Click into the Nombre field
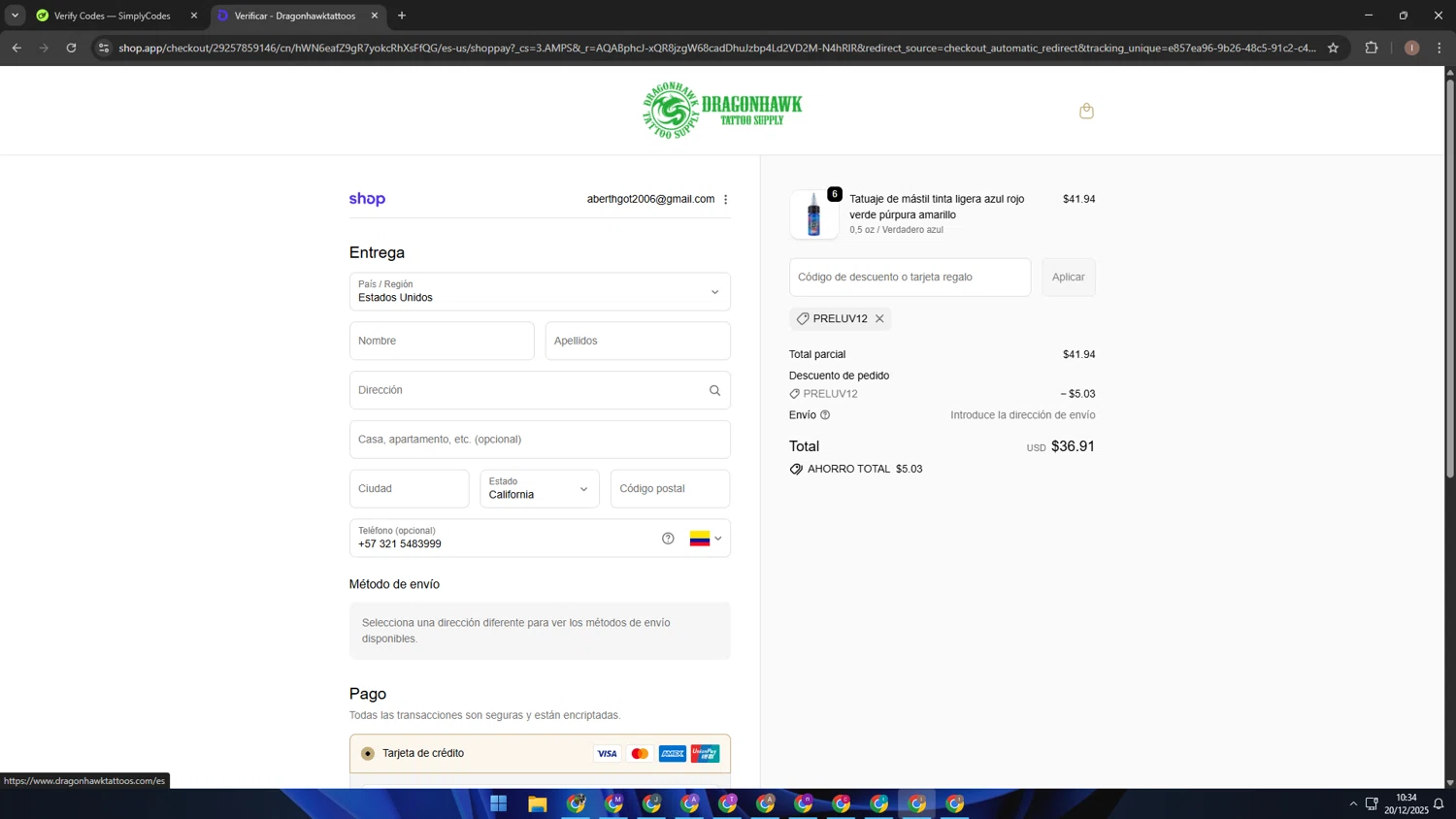Viewport: 1456px width, 819px height. (x=442, y=341)
